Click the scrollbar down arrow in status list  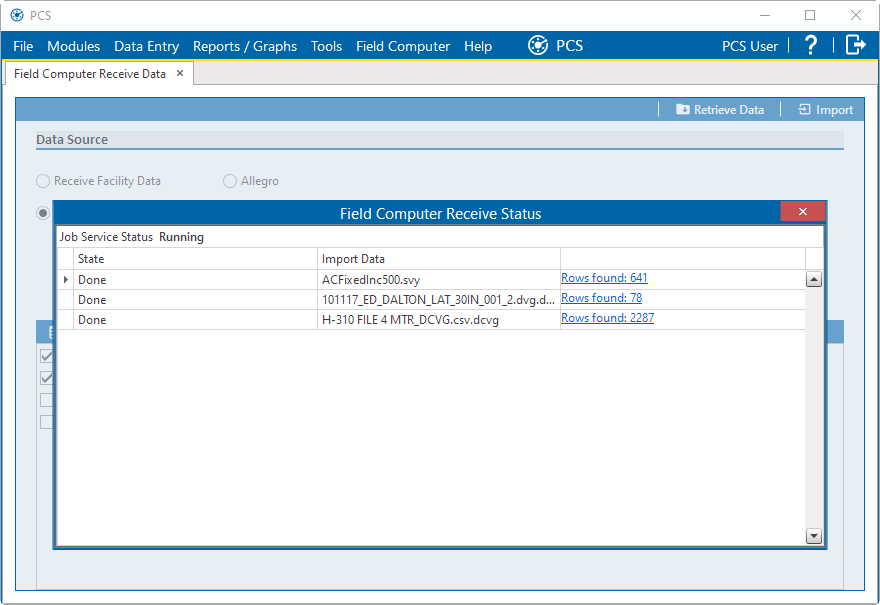coord(813,536)
